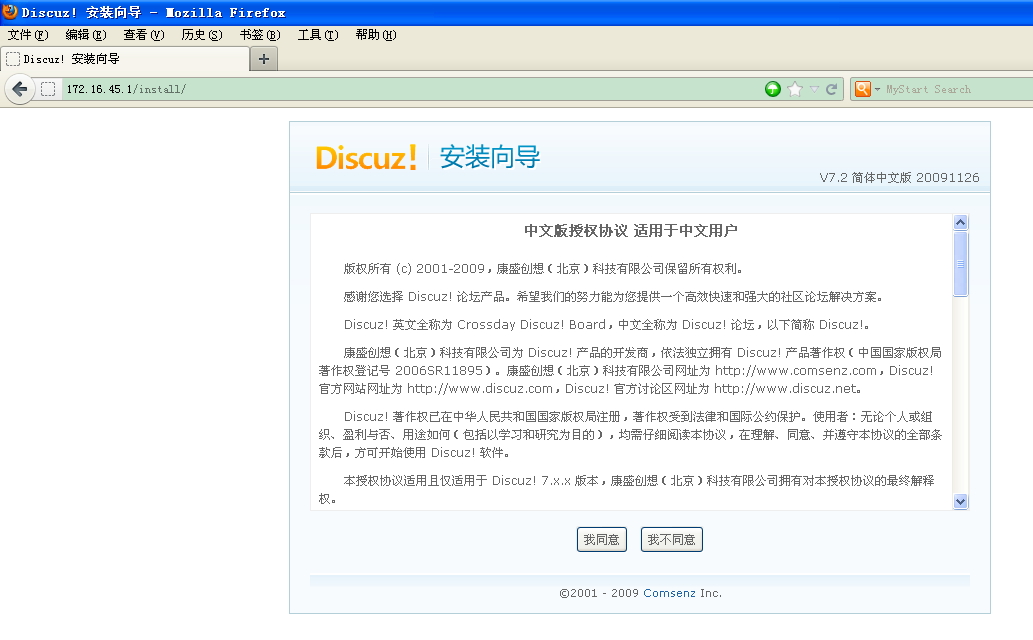Image resolution: width=1033 pixels, height=640 pixels.
Task: Open the 历史(S) menu
Action: click(x=202, y=35)
